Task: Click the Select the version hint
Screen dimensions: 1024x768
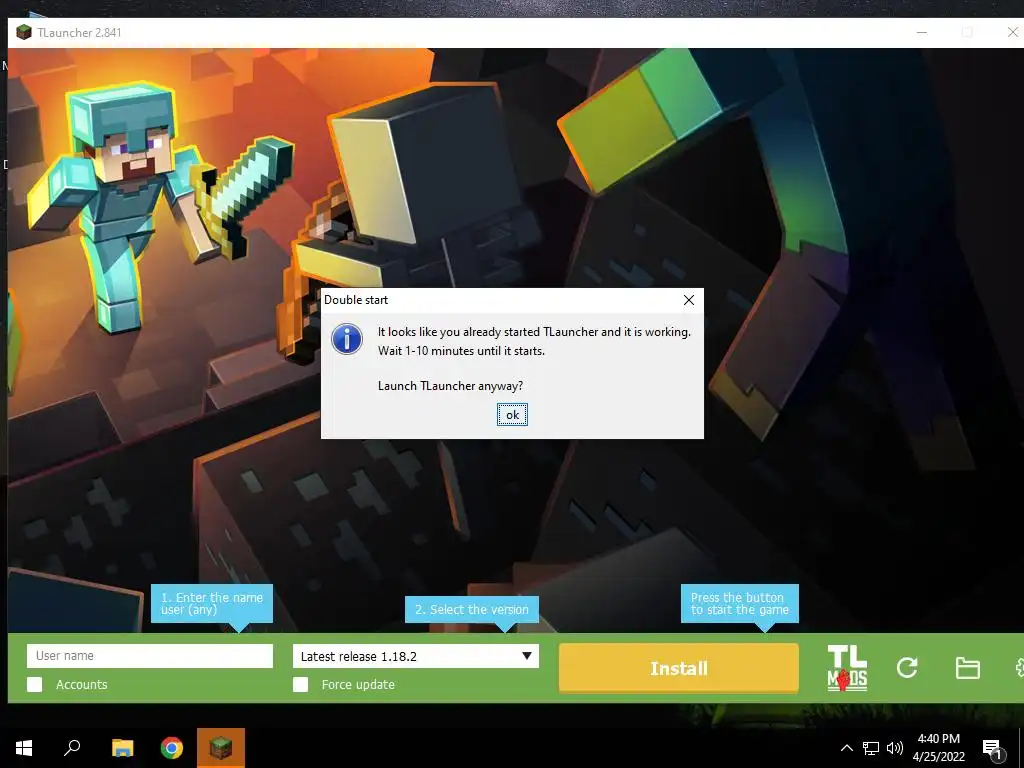Action: [x=472, y=609]
